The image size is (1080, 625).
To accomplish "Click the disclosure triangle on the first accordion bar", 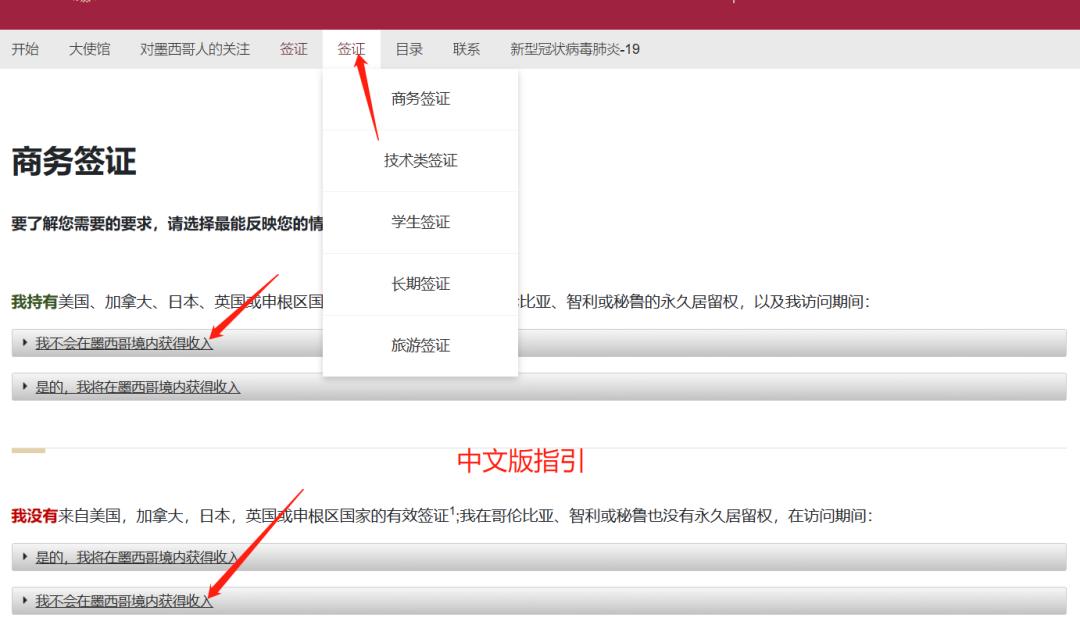I will (22, 343).
